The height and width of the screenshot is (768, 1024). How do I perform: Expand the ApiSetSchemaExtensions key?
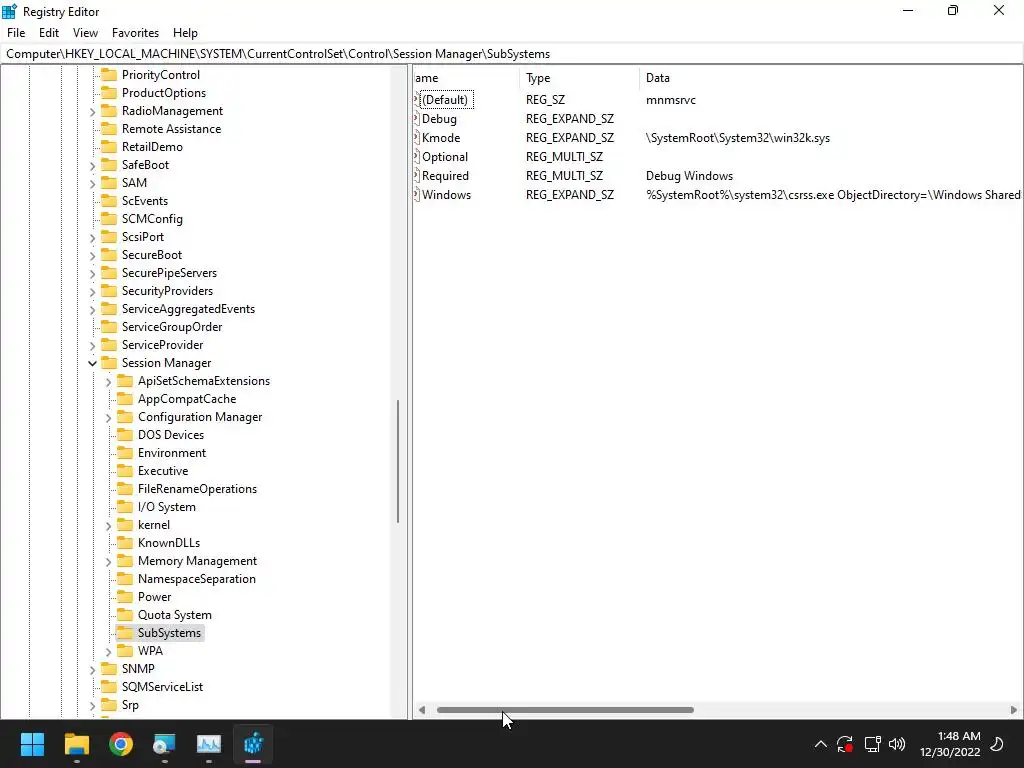[108, 381]
